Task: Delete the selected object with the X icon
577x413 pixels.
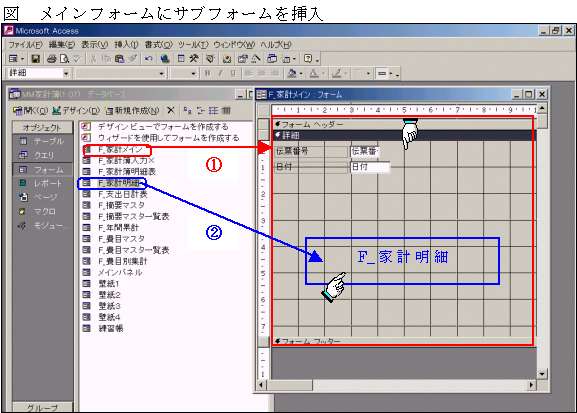Action: (x=170, y=110)
